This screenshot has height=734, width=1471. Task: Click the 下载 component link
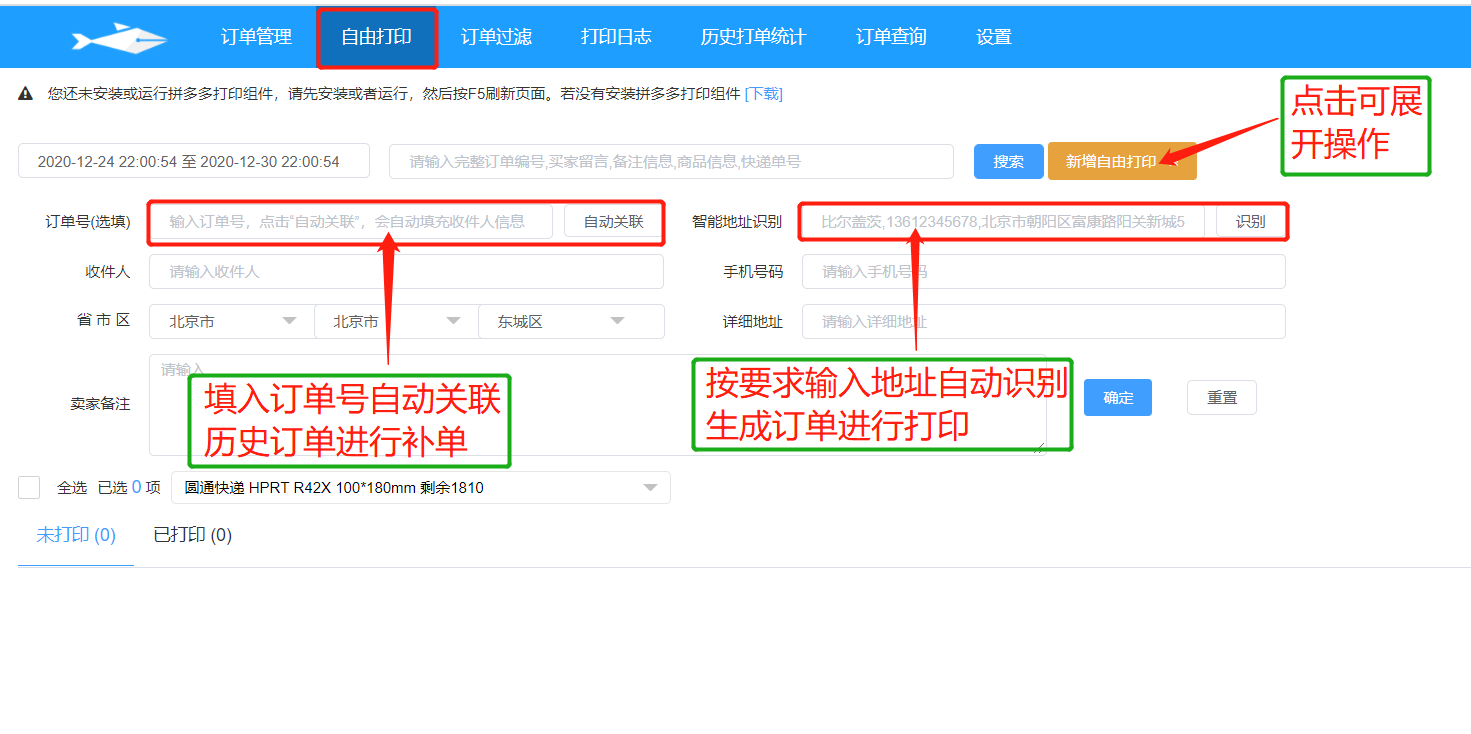(764, 94)
